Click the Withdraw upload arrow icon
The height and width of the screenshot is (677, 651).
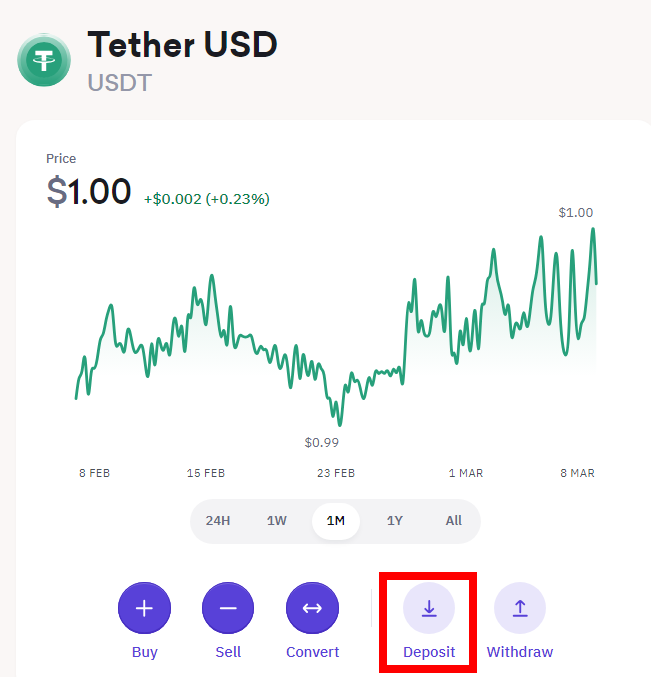[x=520, y=608]
